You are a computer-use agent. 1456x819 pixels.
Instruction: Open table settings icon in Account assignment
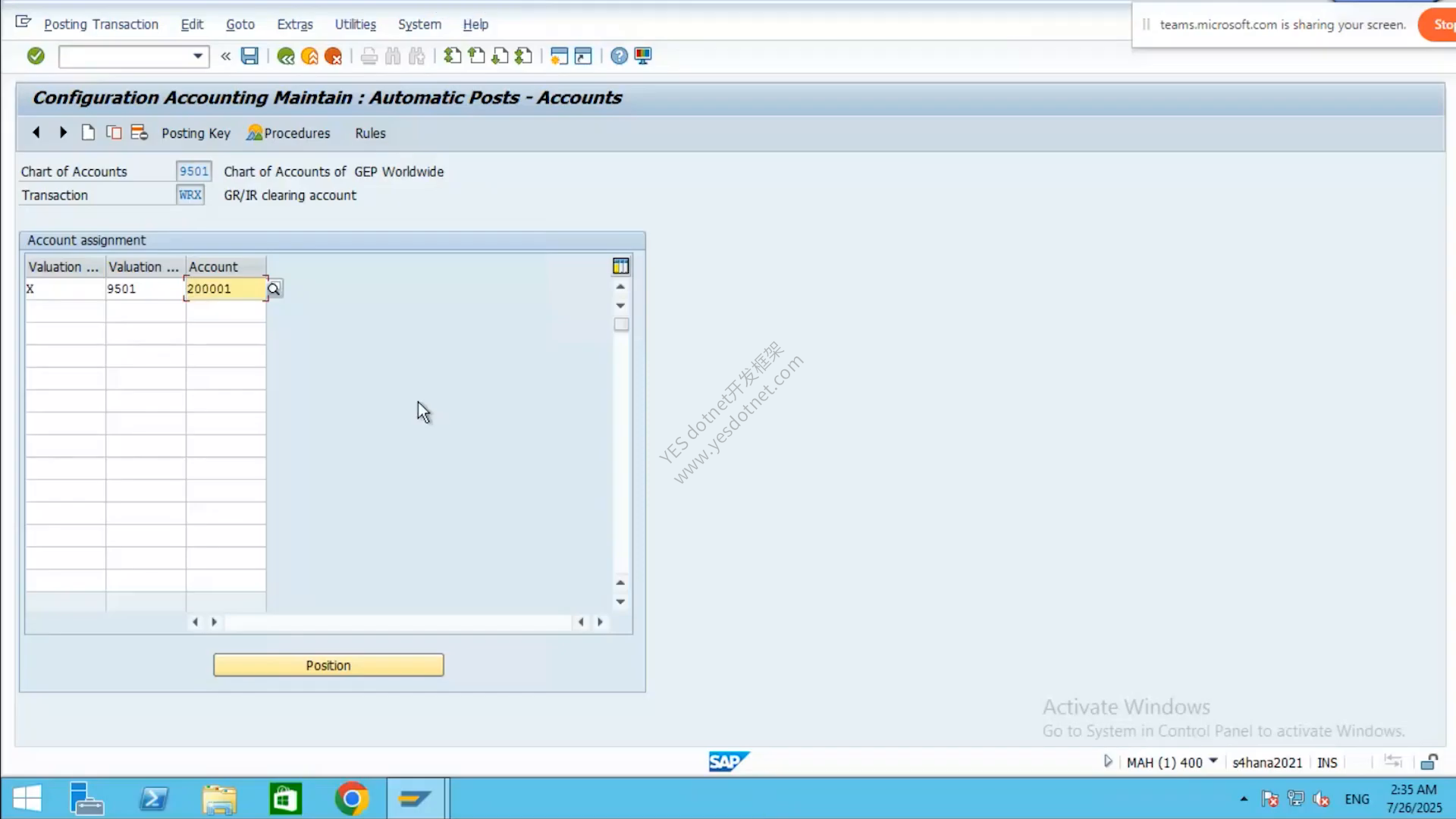[x=620, y=266]
